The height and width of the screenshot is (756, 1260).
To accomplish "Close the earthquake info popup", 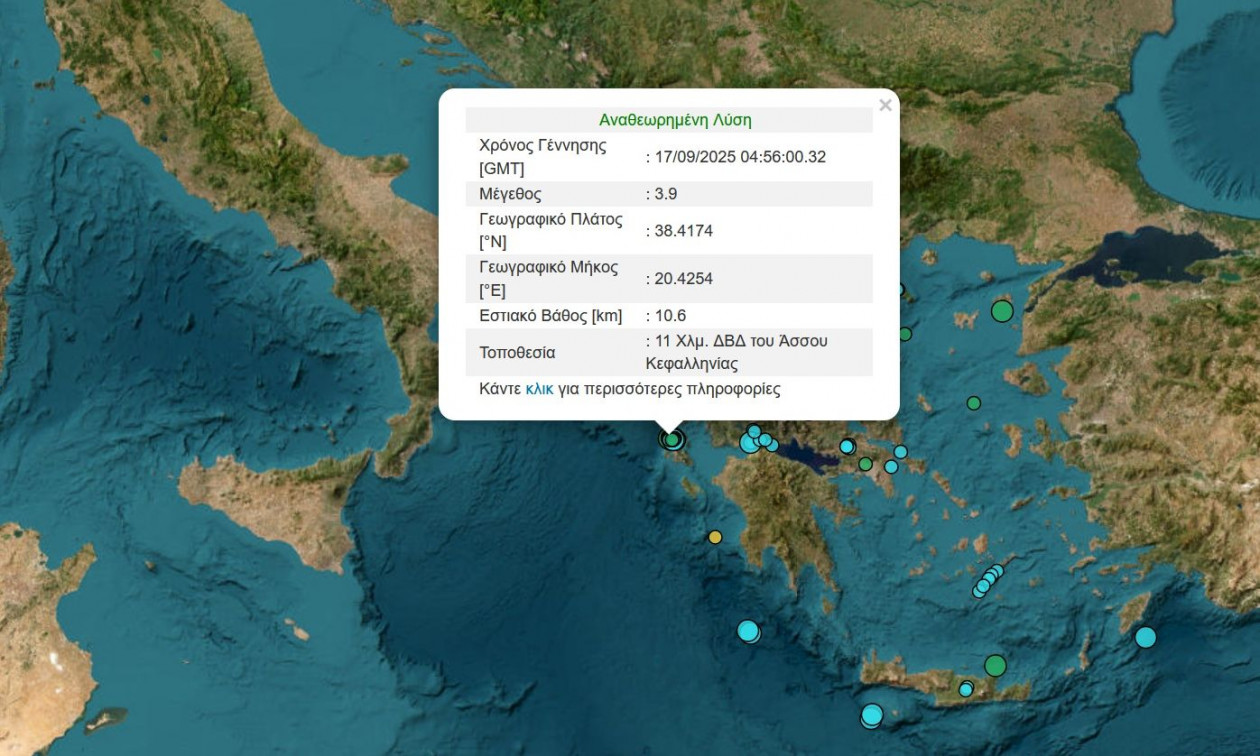I will pos(884,105).
